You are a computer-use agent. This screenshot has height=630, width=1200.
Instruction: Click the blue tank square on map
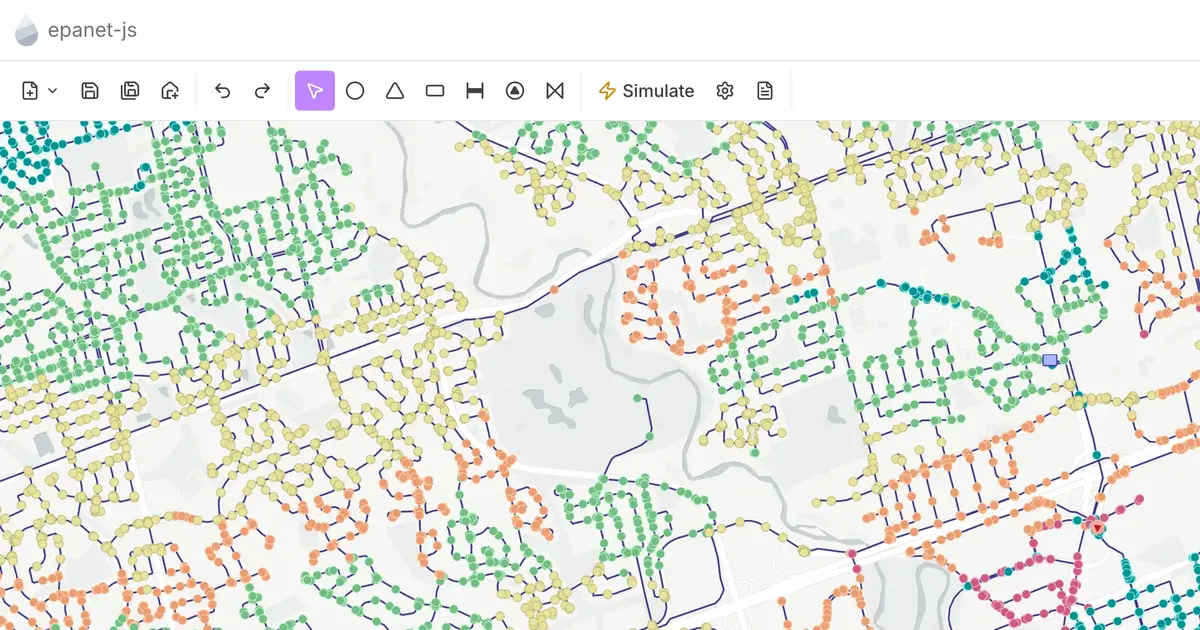(x=1050, y=360)
